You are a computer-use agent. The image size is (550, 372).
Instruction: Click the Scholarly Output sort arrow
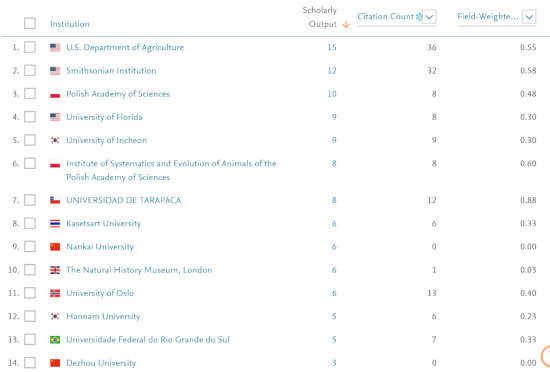(346, 24)
